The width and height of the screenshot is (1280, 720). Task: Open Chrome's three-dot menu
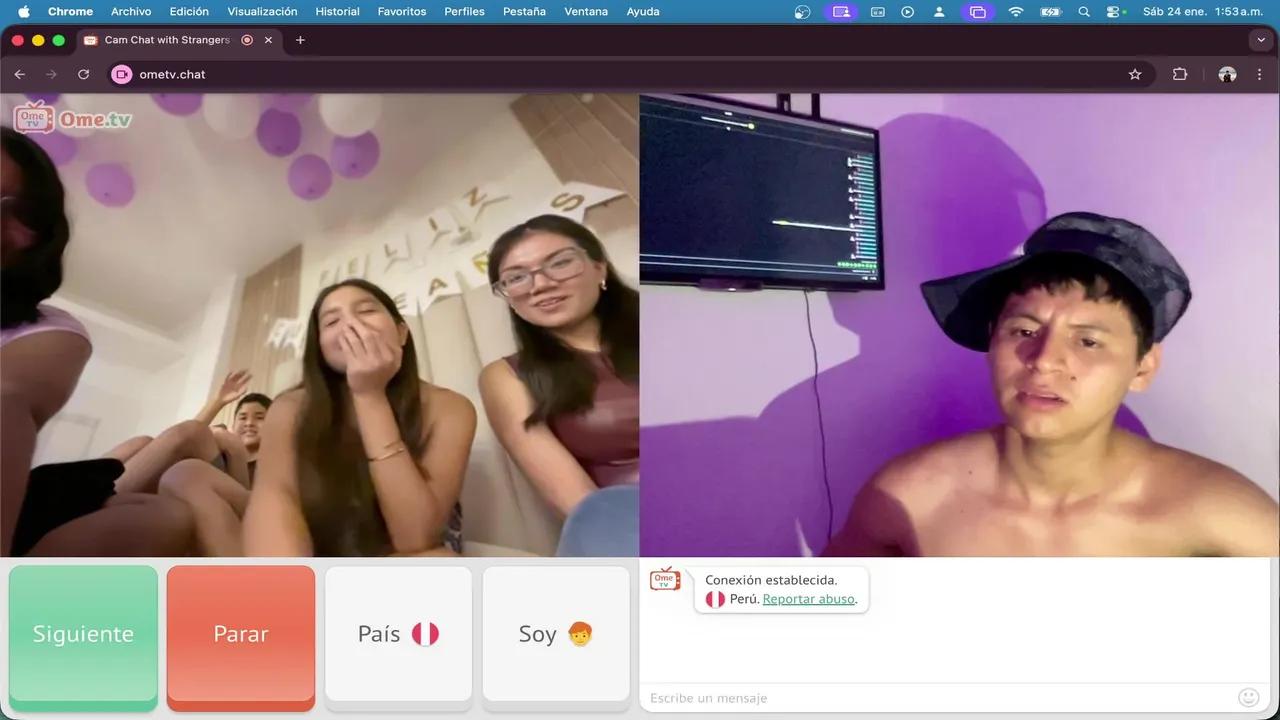click(x=1260, y=74)
